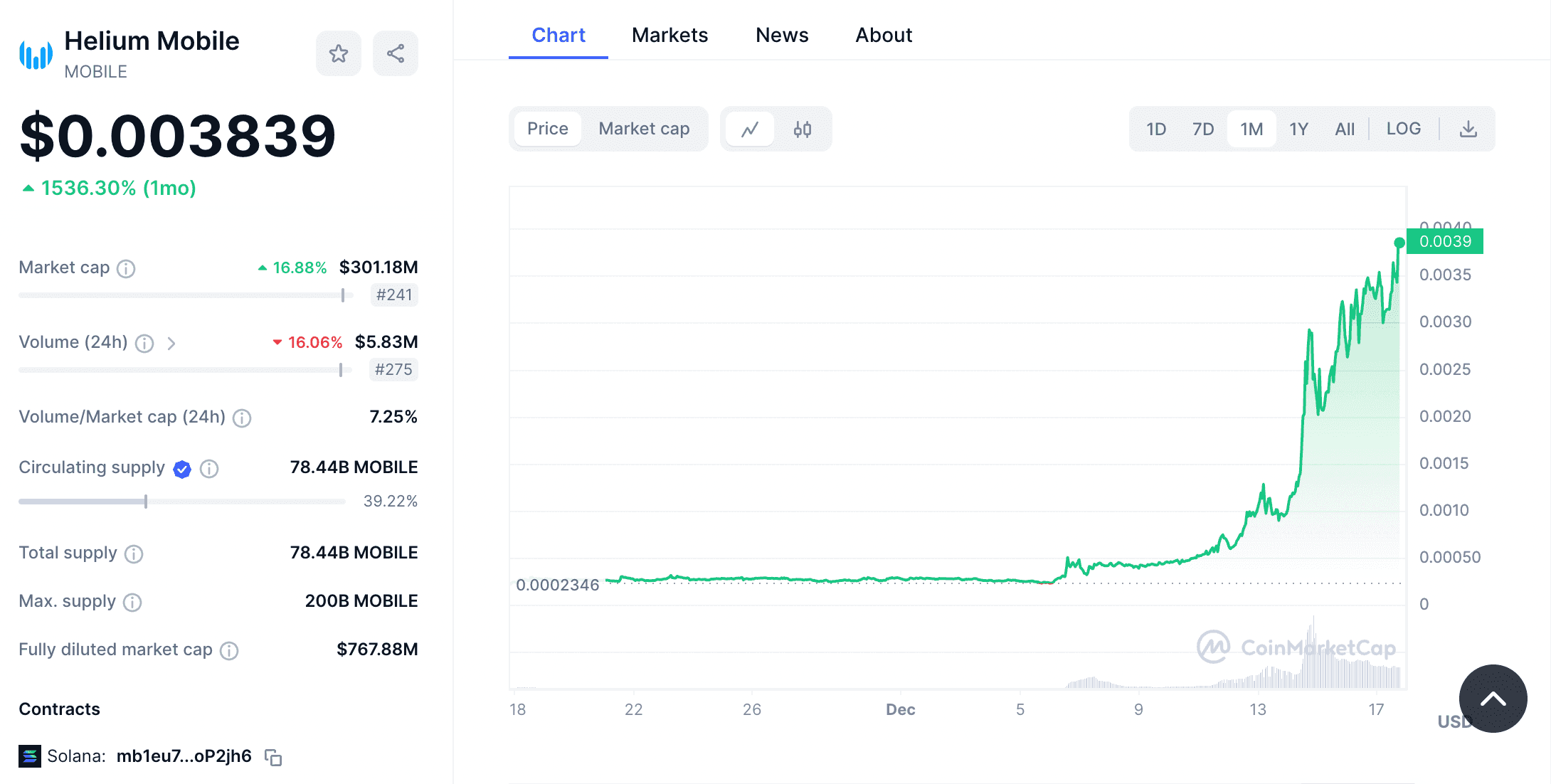
Task: Click the Contracts heading
Action: pos(59,709)
